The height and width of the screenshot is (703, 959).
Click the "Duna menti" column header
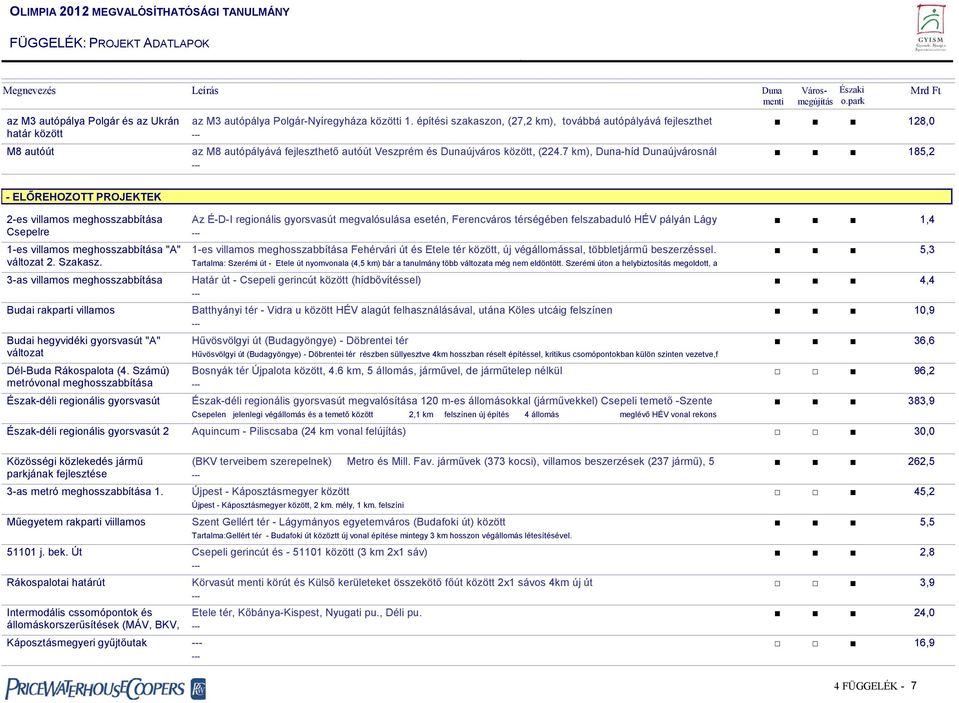point(772,96)
